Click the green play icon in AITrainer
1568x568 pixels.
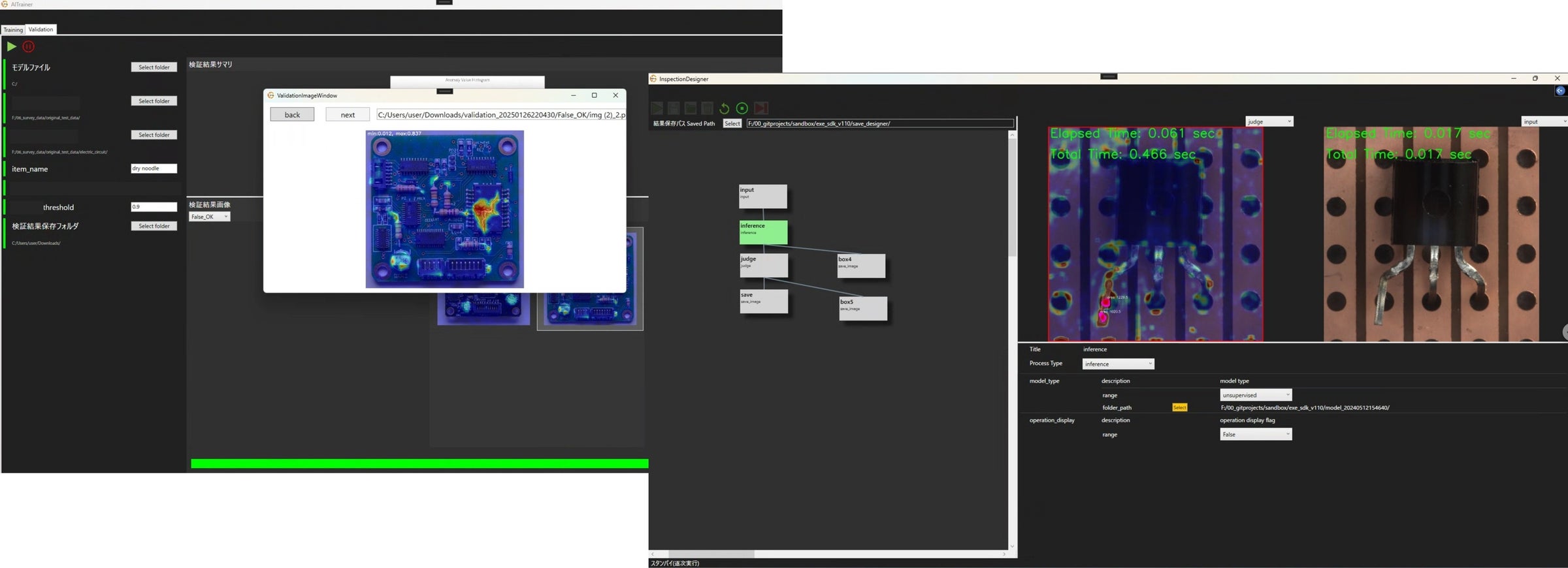[11, 46]
